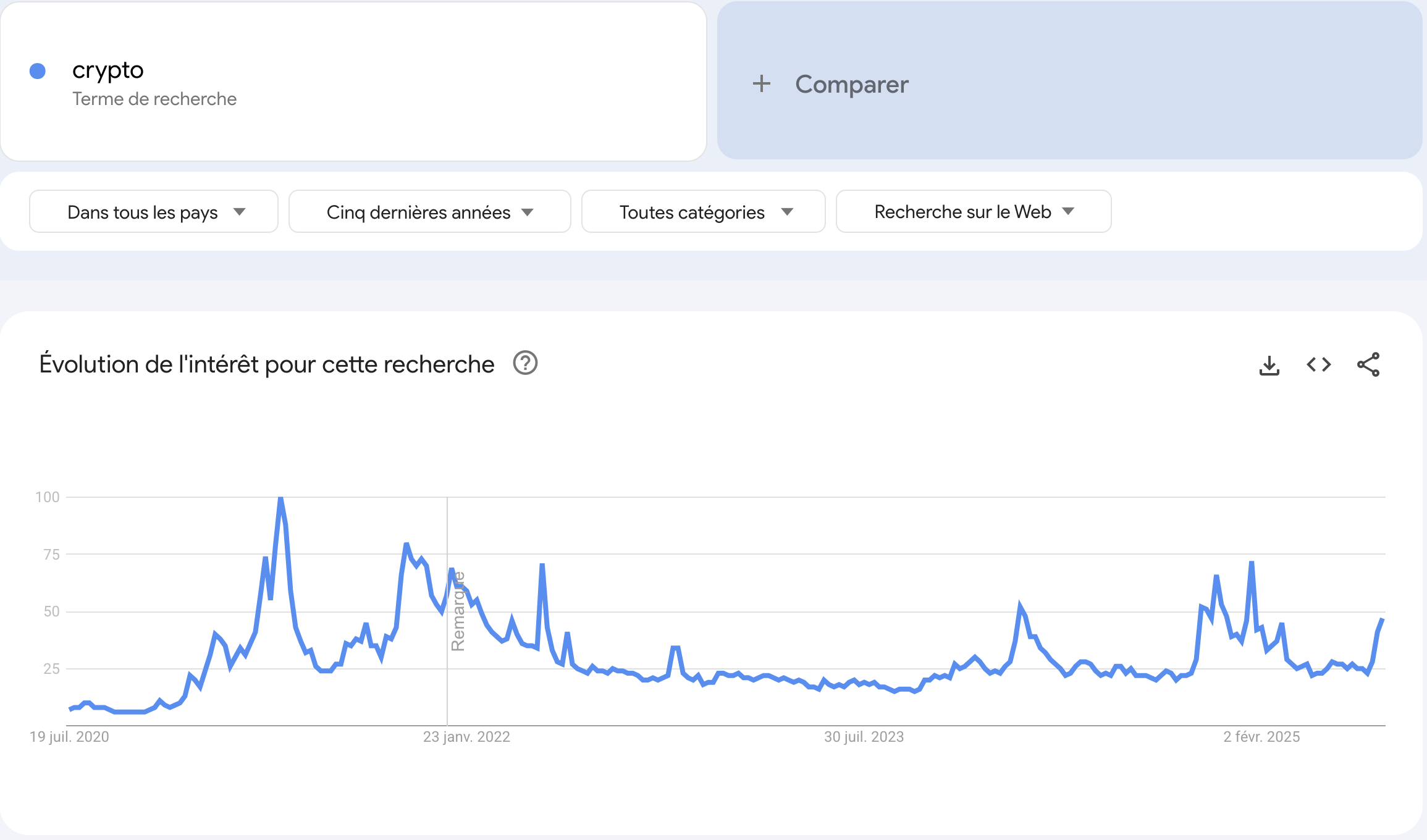
Task: Click the '2 févr. 2025' date label
Action: click(1261, 736)
